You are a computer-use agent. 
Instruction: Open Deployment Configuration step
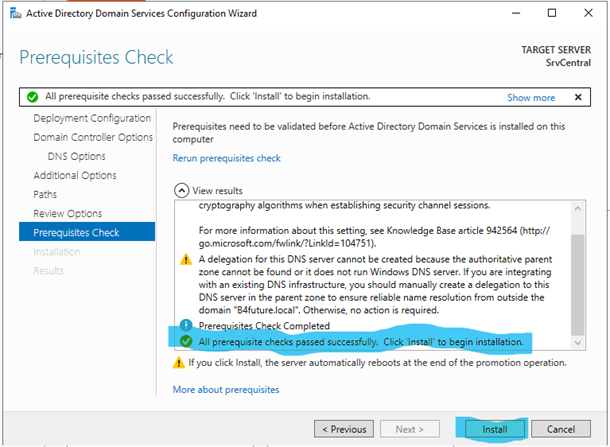click(92, 118)
